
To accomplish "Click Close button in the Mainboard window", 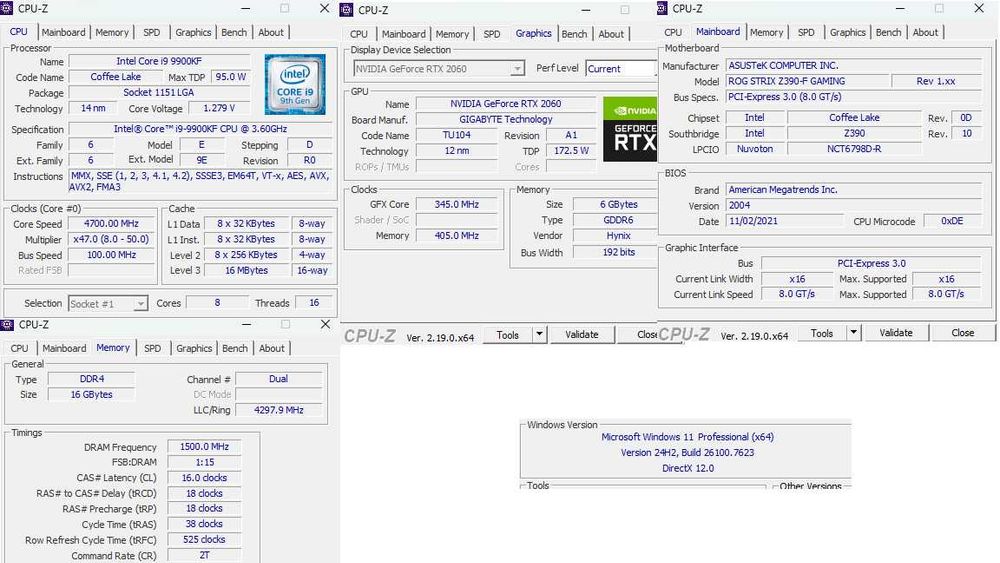I will click(x=962, y=333).
